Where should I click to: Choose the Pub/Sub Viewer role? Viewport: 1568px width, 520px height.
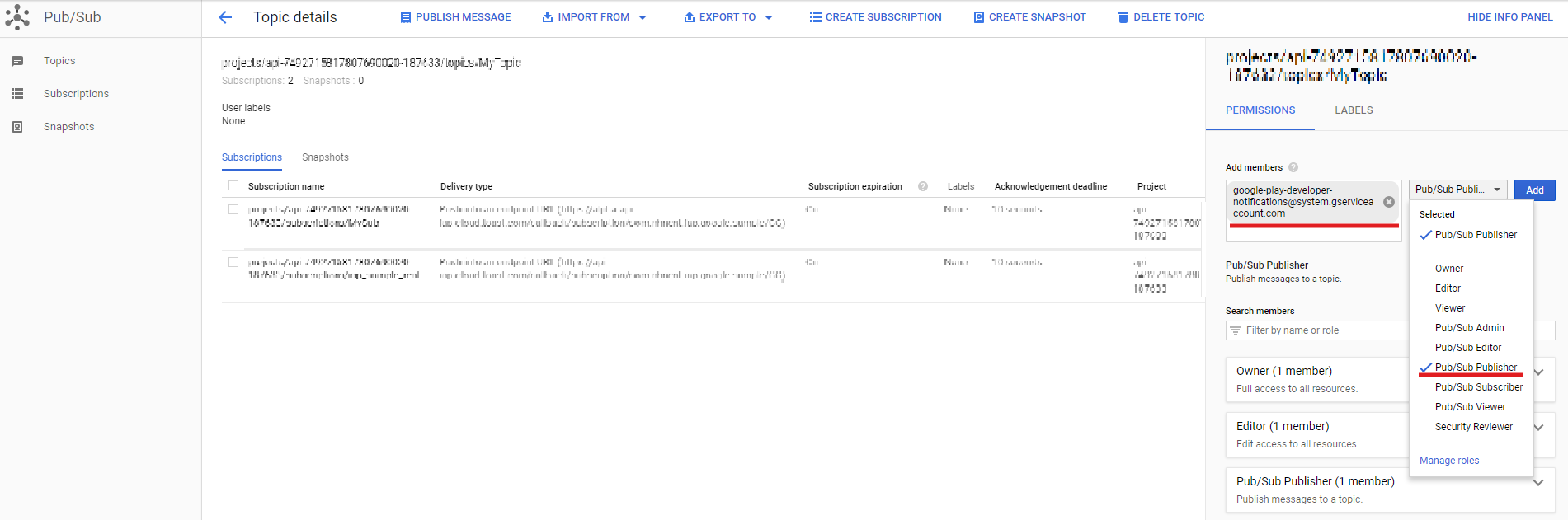tap(1471, 407)
